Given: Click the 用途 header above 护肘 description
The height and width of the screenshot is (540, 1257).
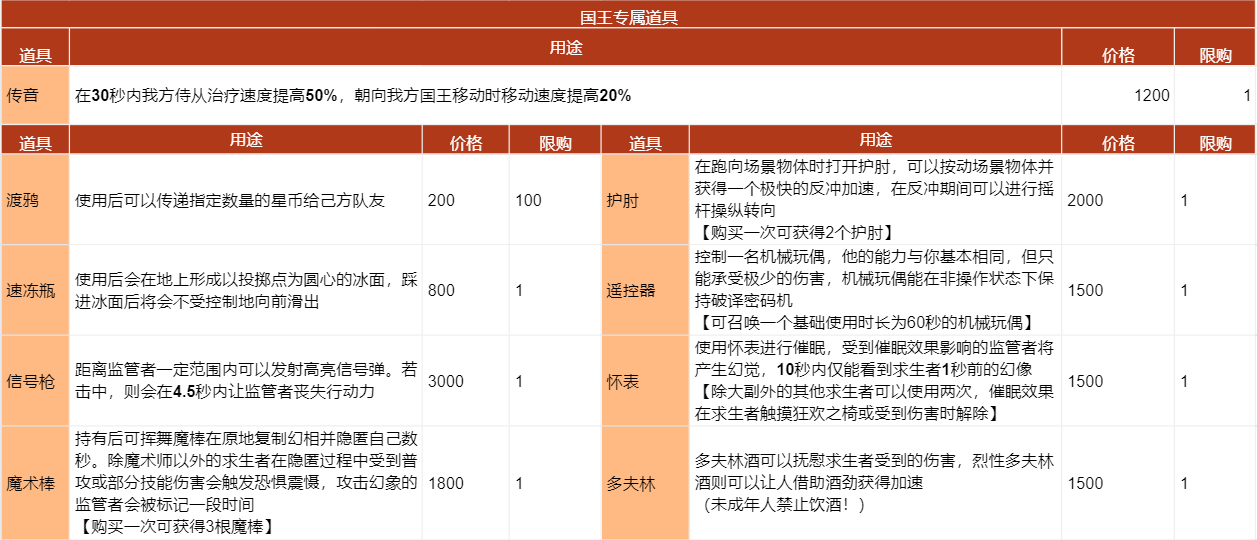Looking at the screenshot, I should point(875,140).
